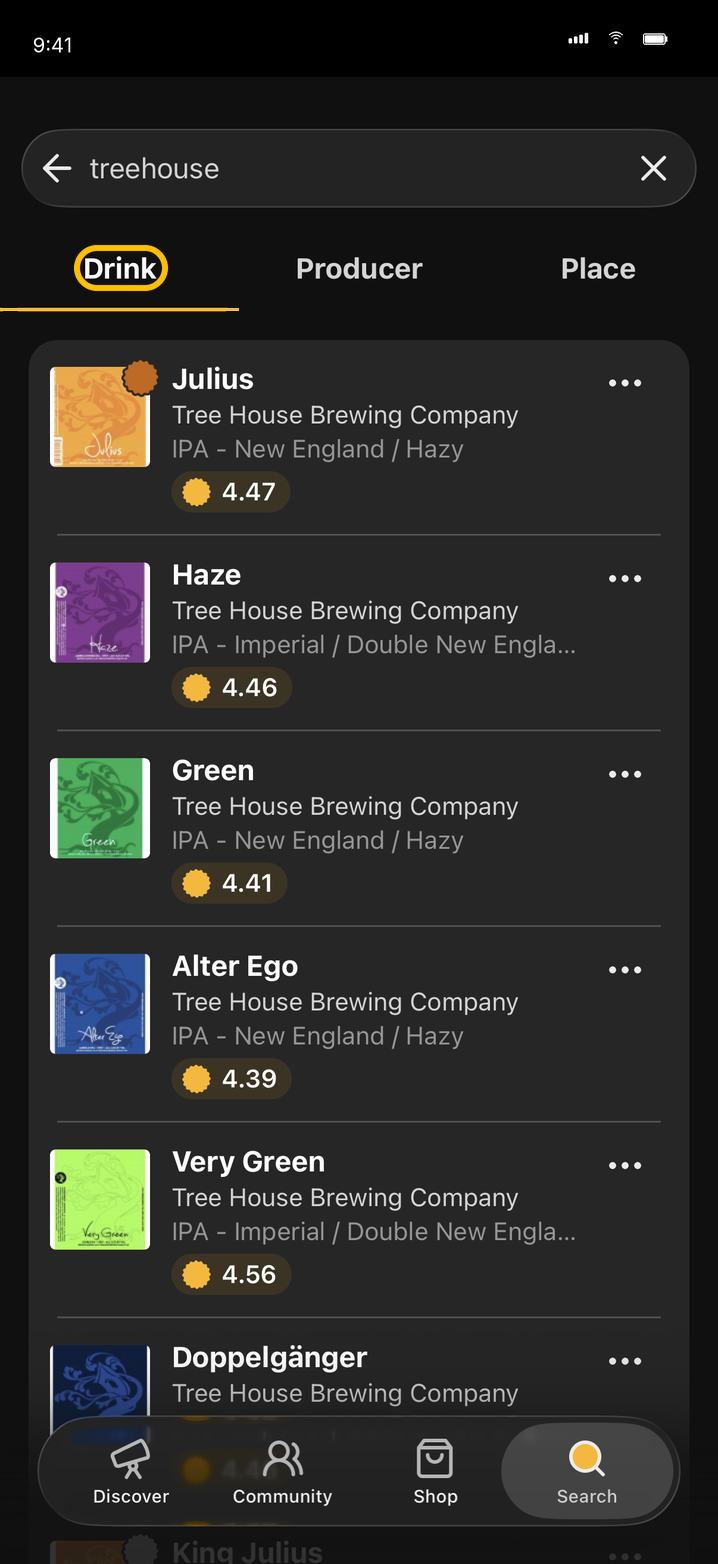718x1564 pixels.
Task: Open the Very Green beer title
Action: (249, 1162)
